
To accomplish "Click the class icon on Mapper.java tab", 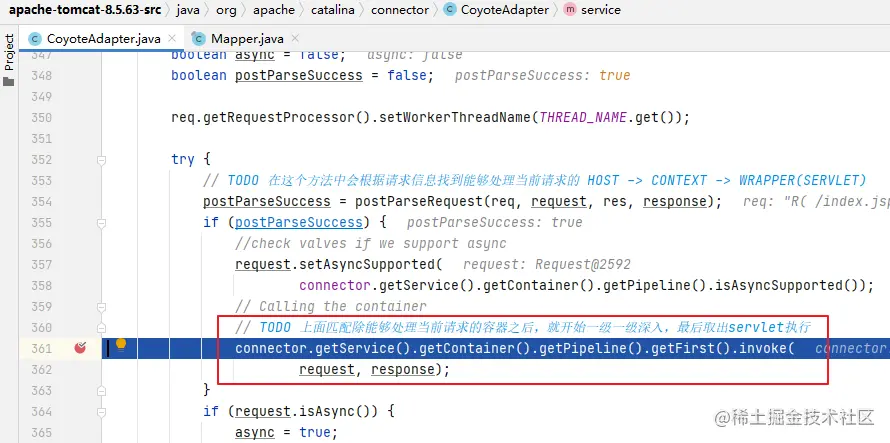I will pos(198,39).
